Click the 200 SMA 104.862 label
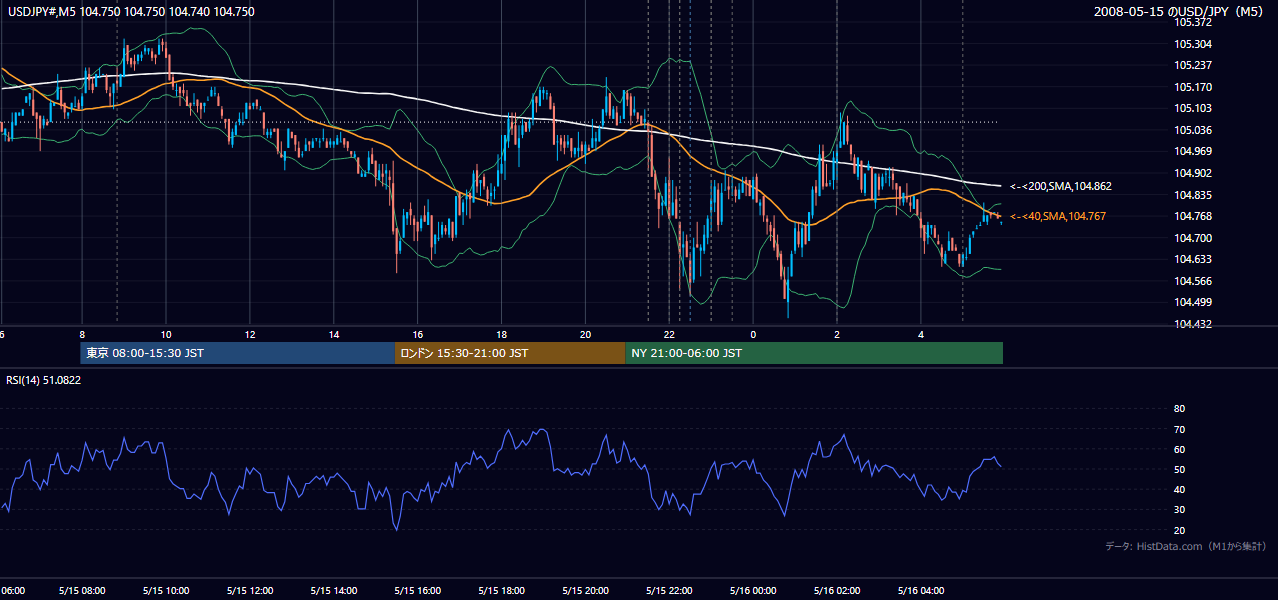Image resolution: width=1278 pixels, height=600 pixels. [x=1061, y=187]
